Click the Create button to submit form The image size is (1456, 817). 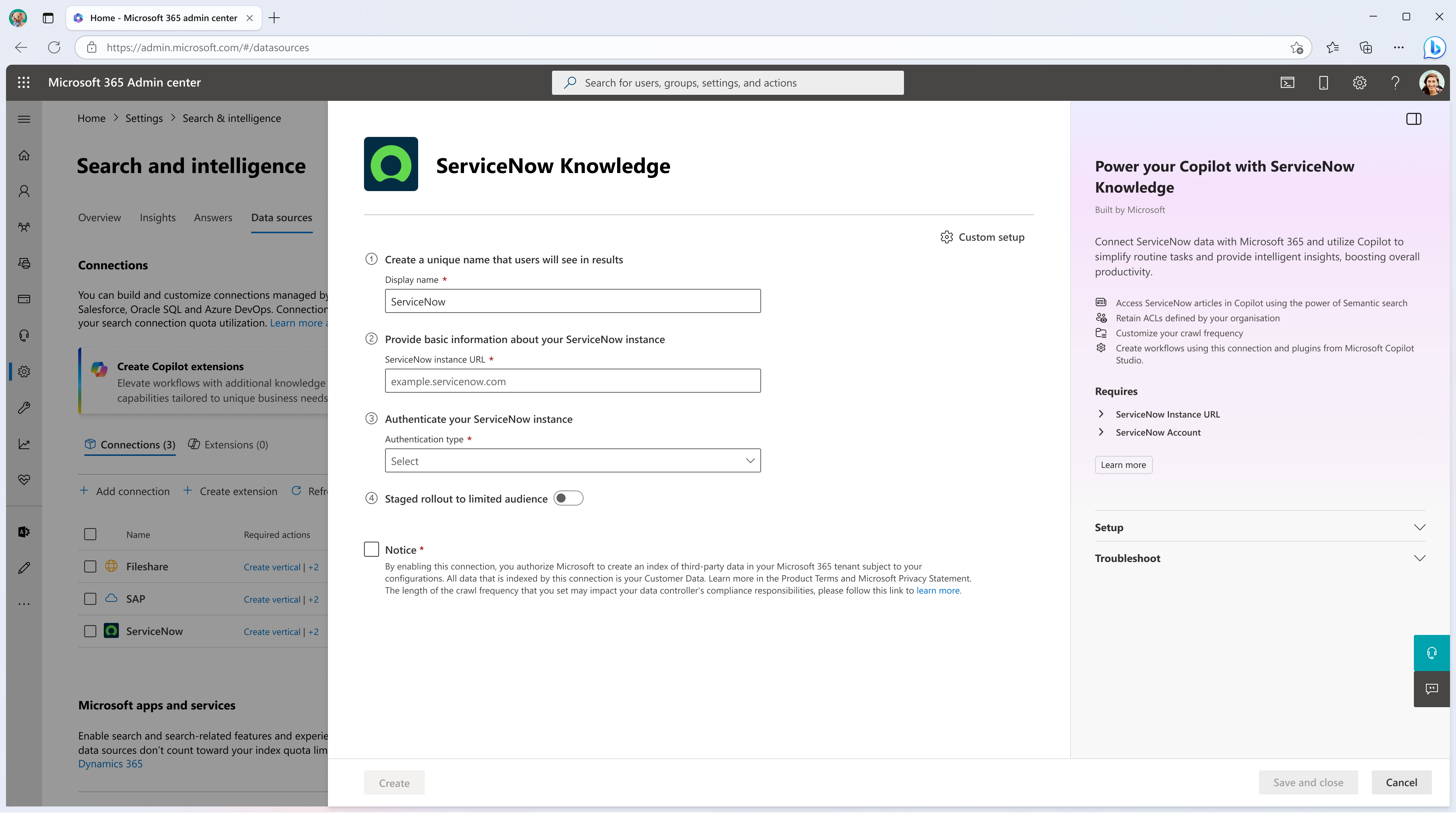click(x=394, y=782)
